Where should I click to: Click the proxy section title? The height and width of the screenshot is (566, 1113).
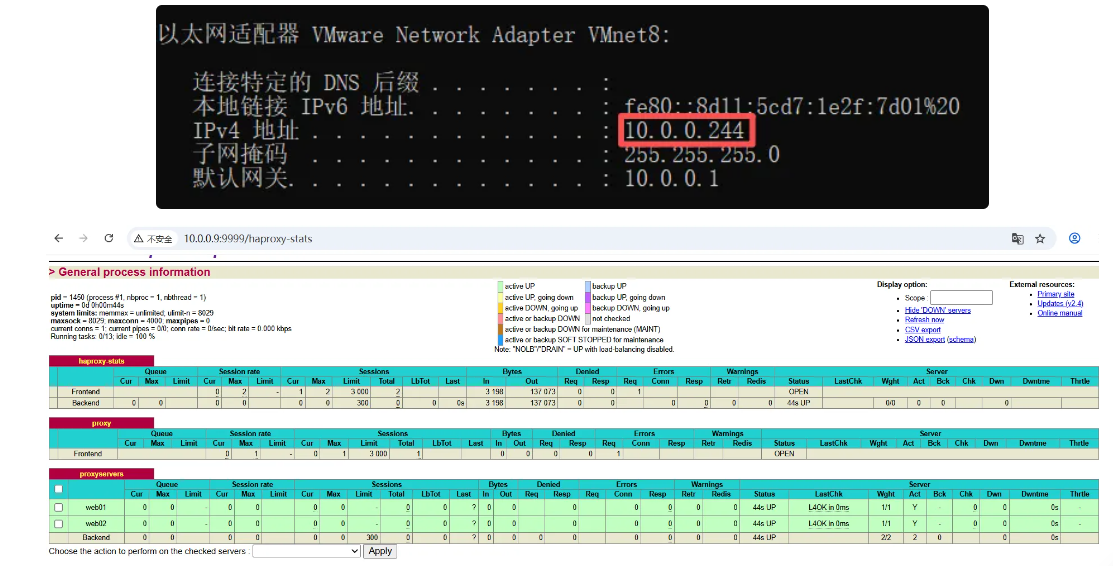coord(102,423)
